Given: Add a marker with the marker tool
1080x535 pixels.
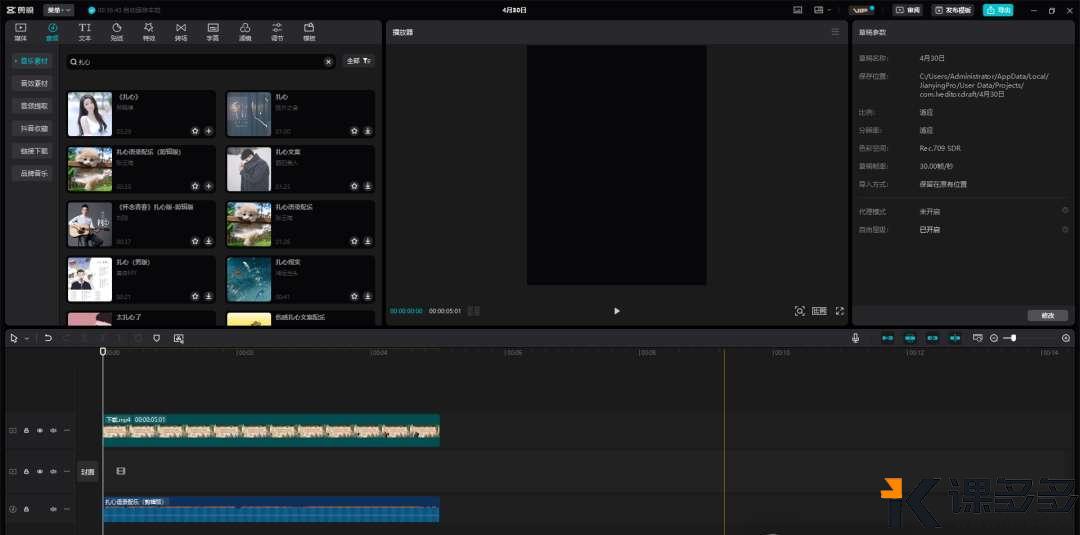Looking at the screenshot, I should (156, 338).
